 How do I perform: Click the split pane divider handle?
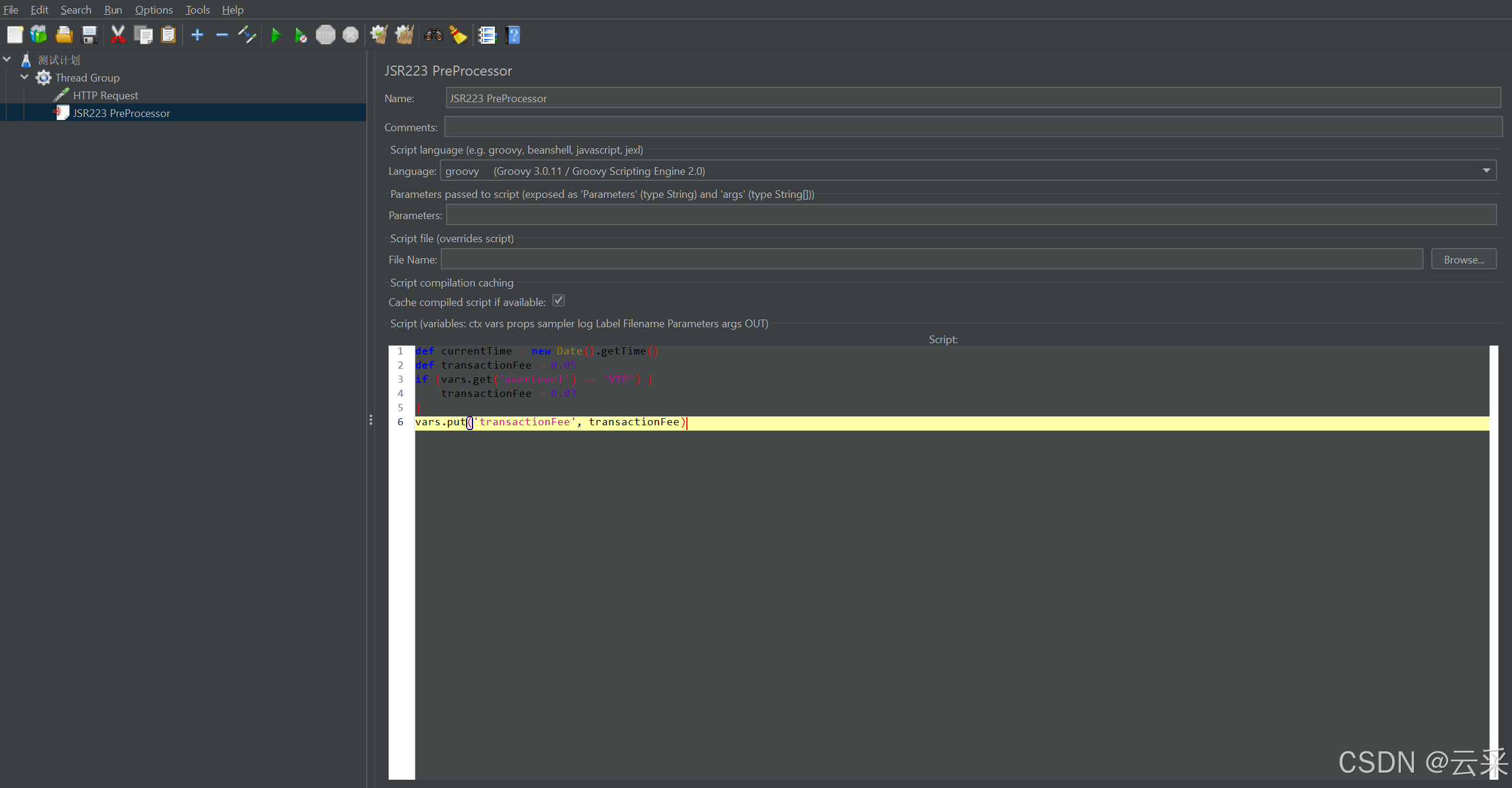(x=370, y=419)
